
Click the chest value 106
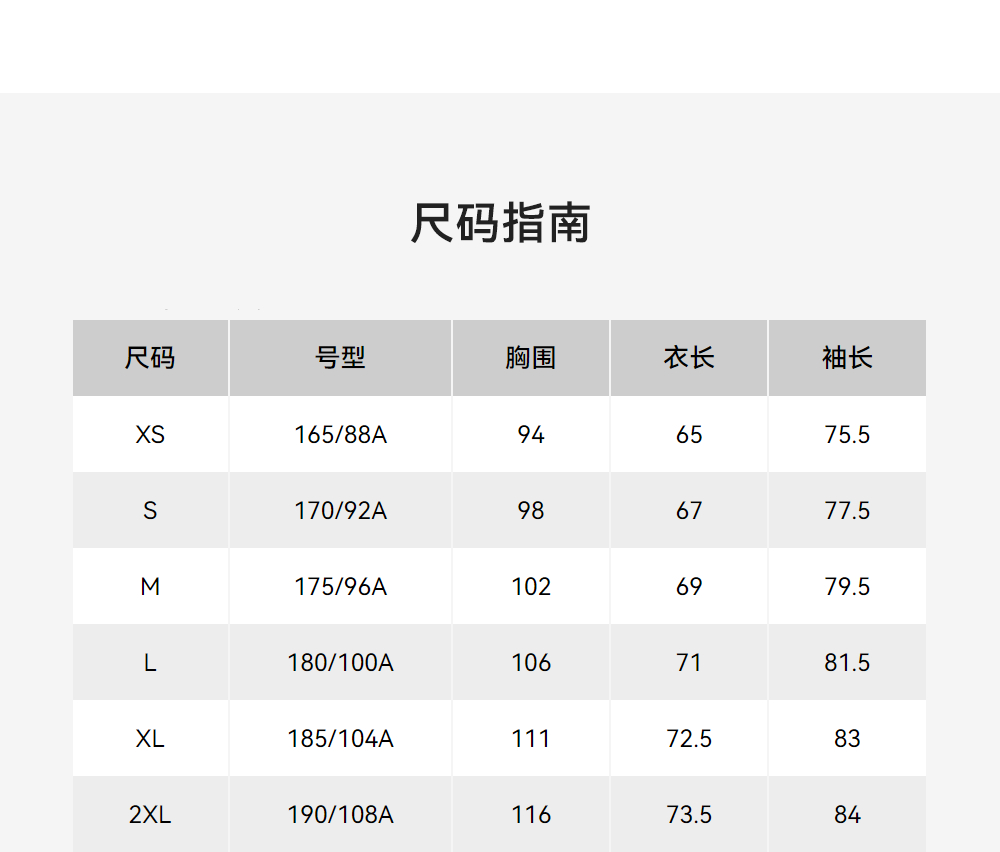click(x=531, y=663)
